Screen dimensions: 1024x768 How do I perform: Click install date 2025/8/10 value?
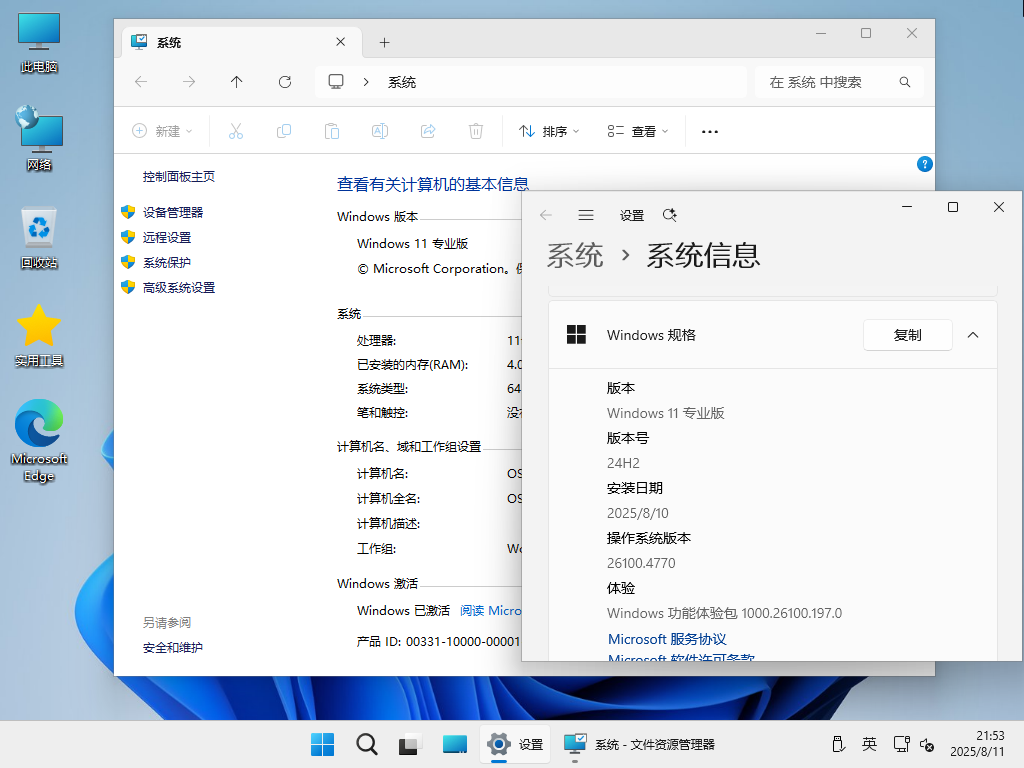click(x=637, y=513)
